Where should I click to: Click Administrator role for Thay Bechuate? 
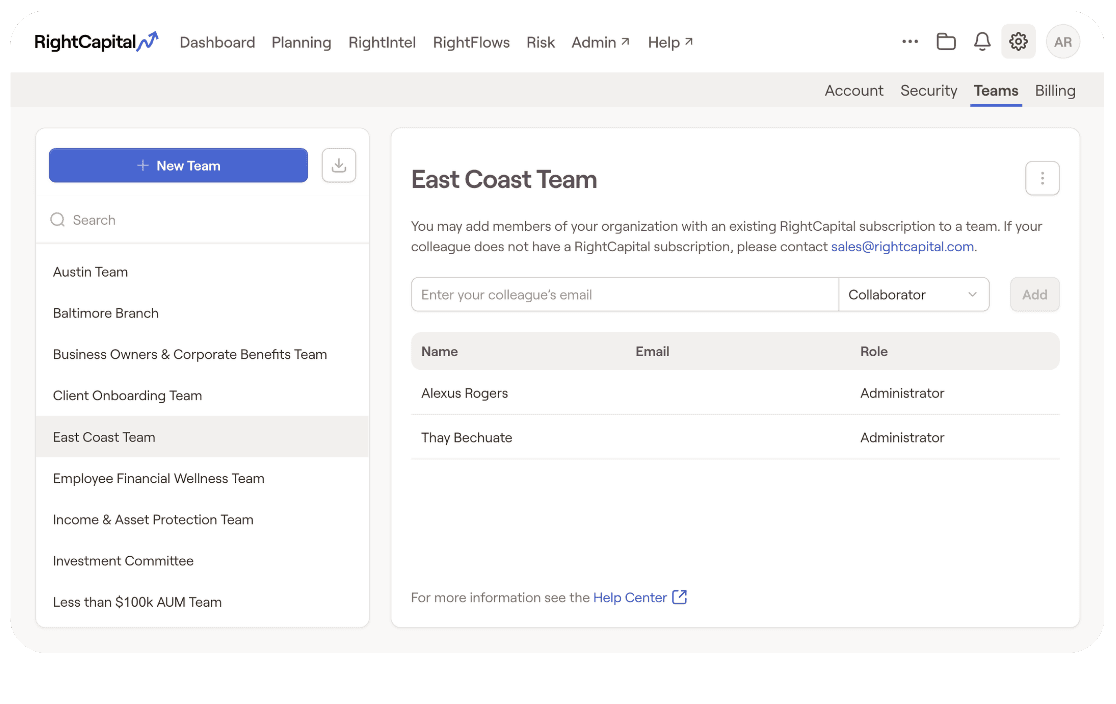click(902, 438)
